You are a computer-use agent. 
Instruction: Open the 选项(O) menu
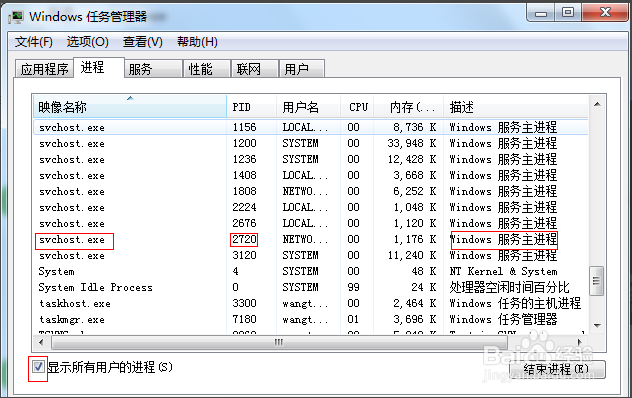87,42
